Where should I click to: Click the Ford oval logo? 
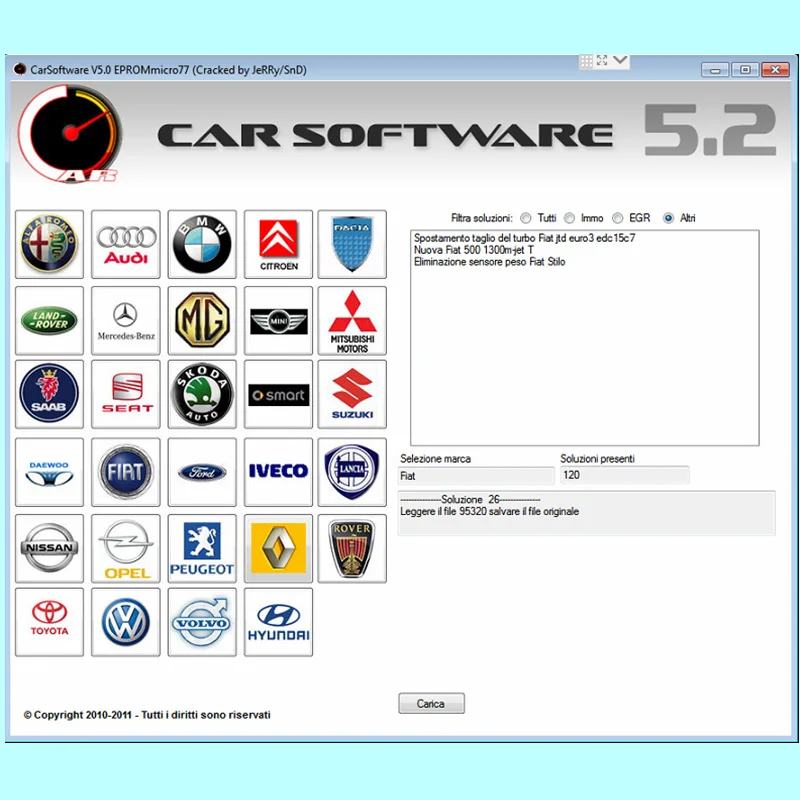[202, 472]
